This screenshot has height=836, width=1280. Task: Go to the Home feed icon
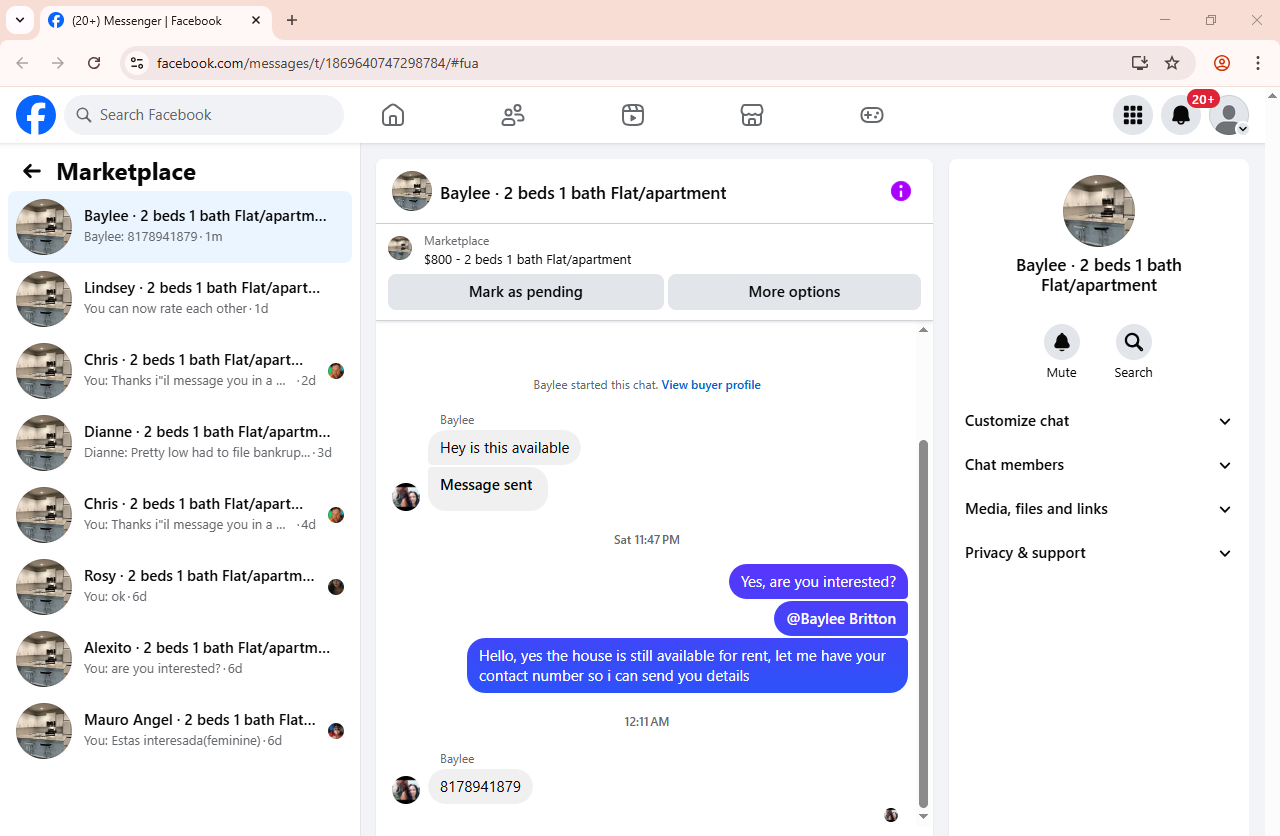(393, 115)
